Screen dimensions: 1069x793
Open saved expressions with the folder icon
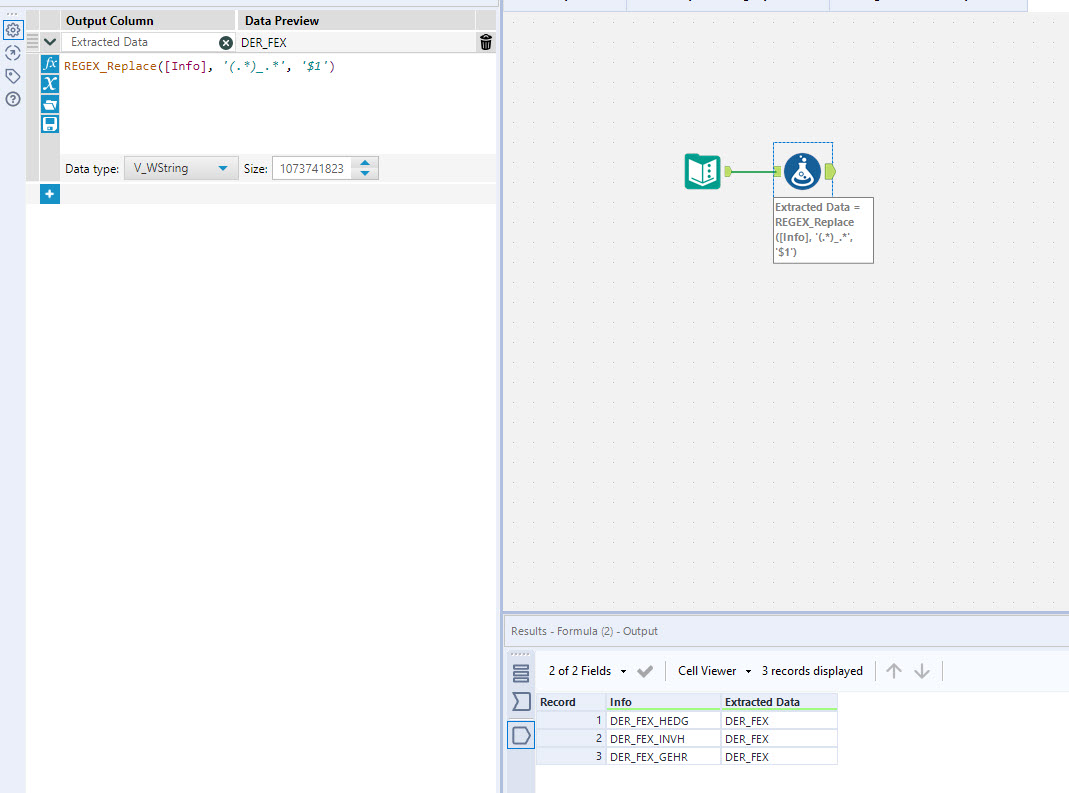pyautogui.click(x=50, y=104)
